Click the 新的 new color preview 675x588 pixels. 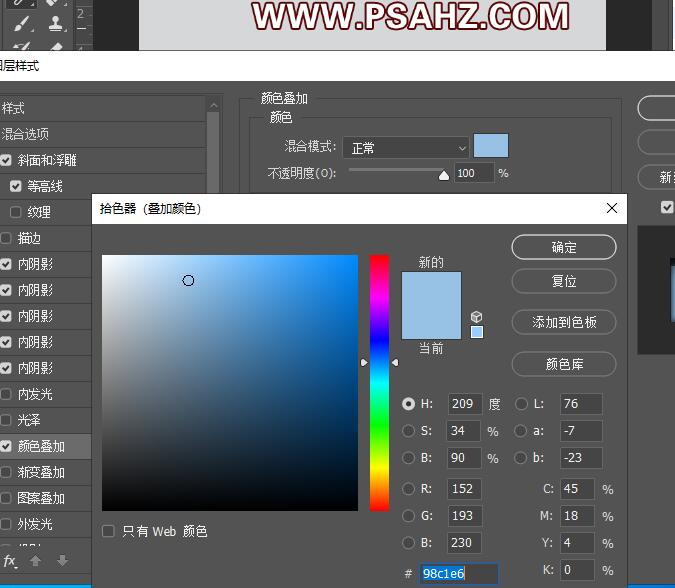point(431,288)
